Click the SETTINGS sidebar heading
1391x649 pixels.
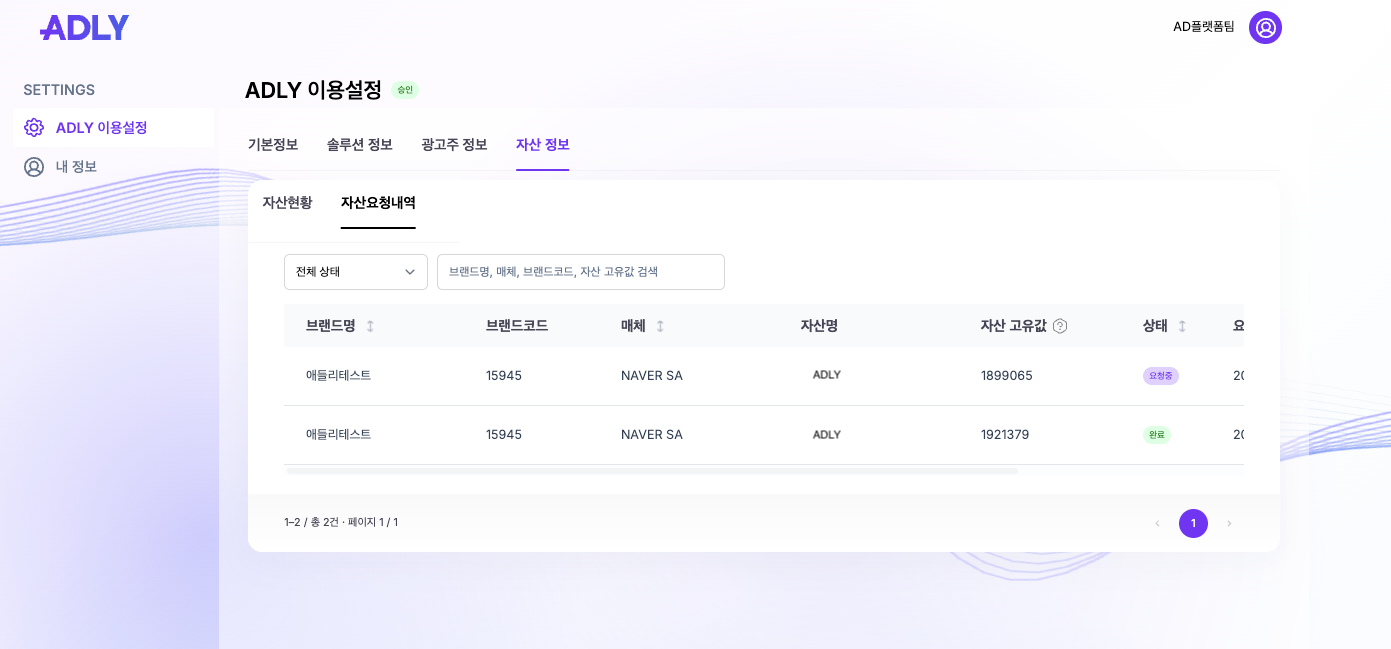coord(59,90)
